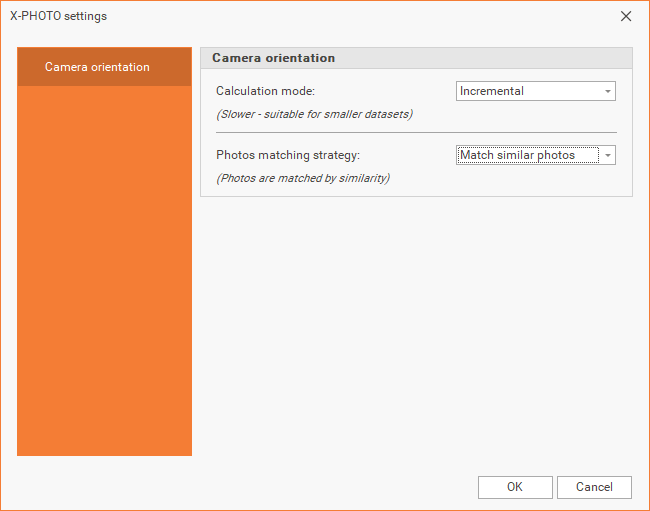Viewport: 650px width, 511px height.
Task: Click the "Incremental" value text
Action: tap(492, 91)
